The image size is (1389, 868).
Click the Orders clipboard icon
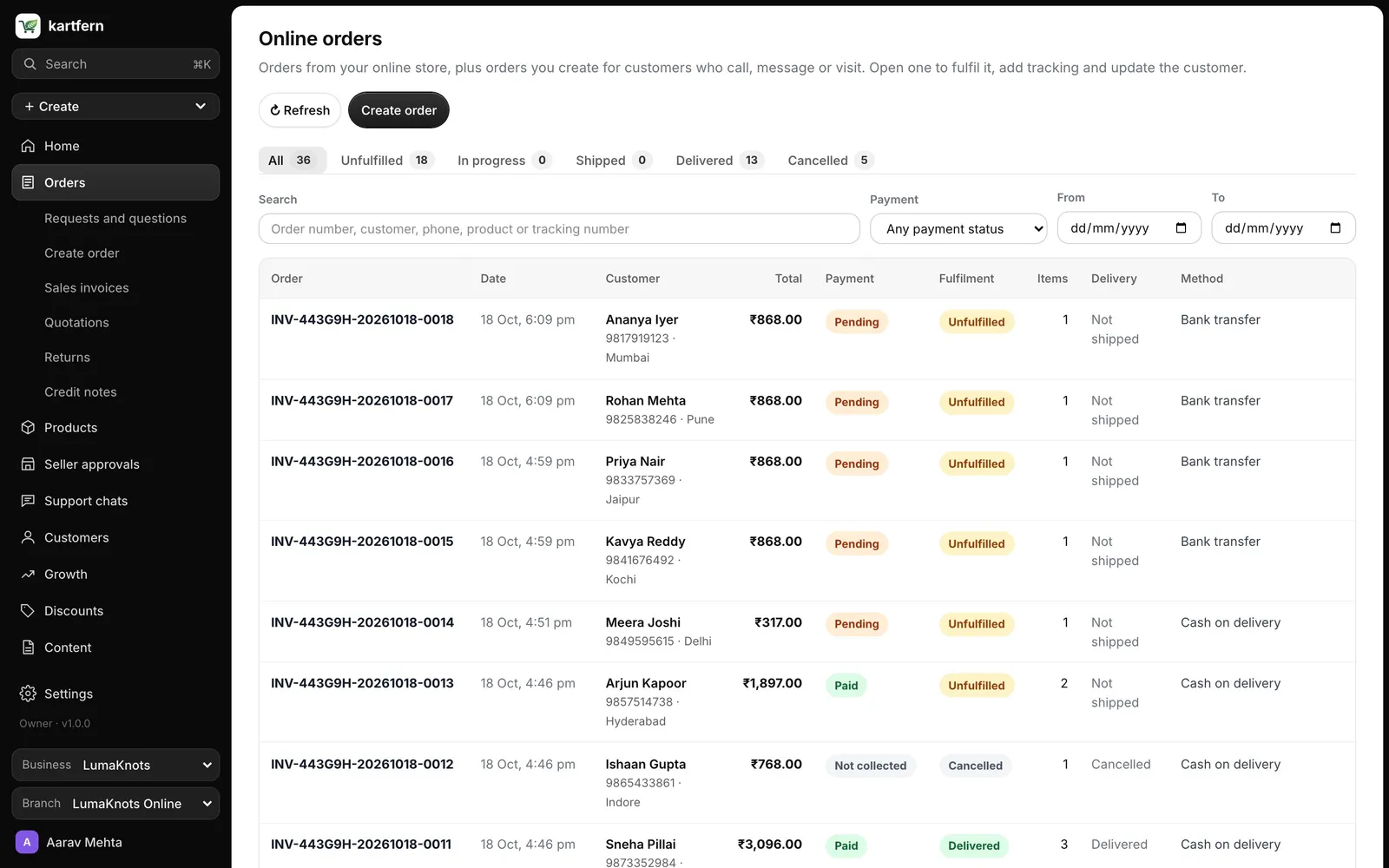28,182
